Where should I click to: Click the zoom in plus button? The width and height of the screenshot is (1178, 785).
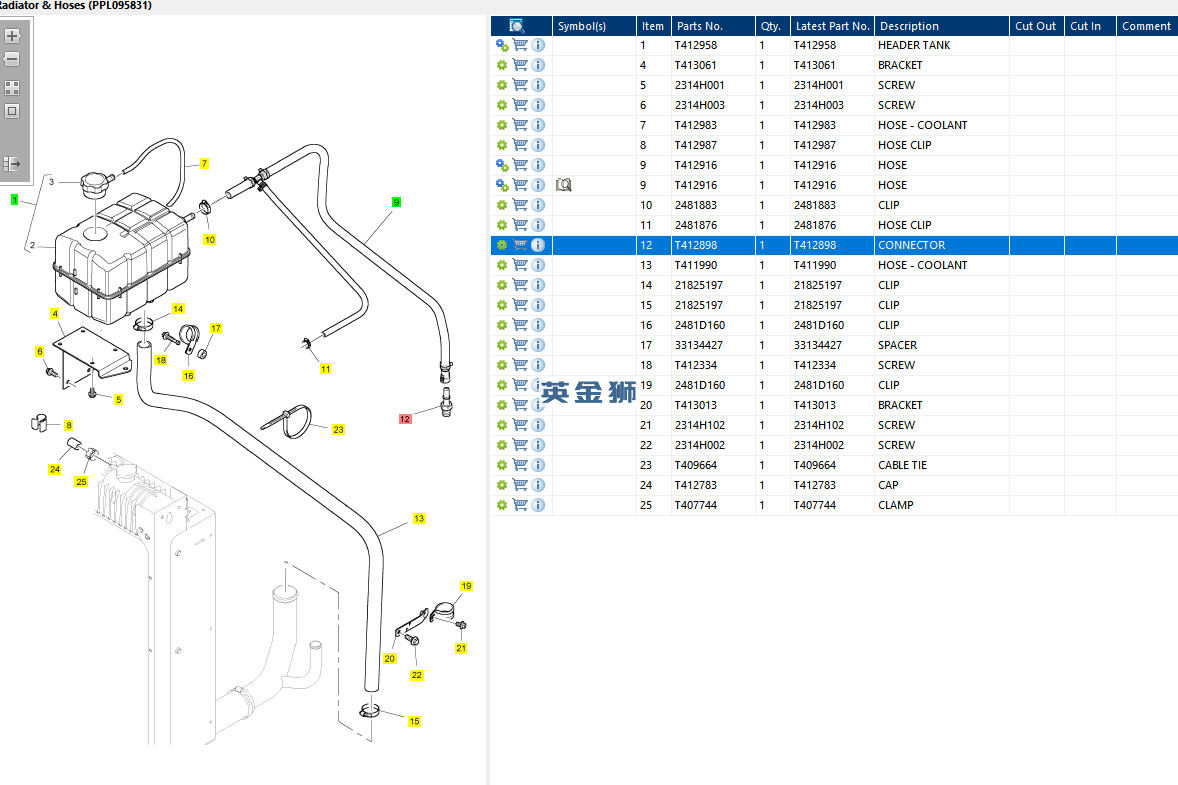pyautogui.click(x=13, y=36)
